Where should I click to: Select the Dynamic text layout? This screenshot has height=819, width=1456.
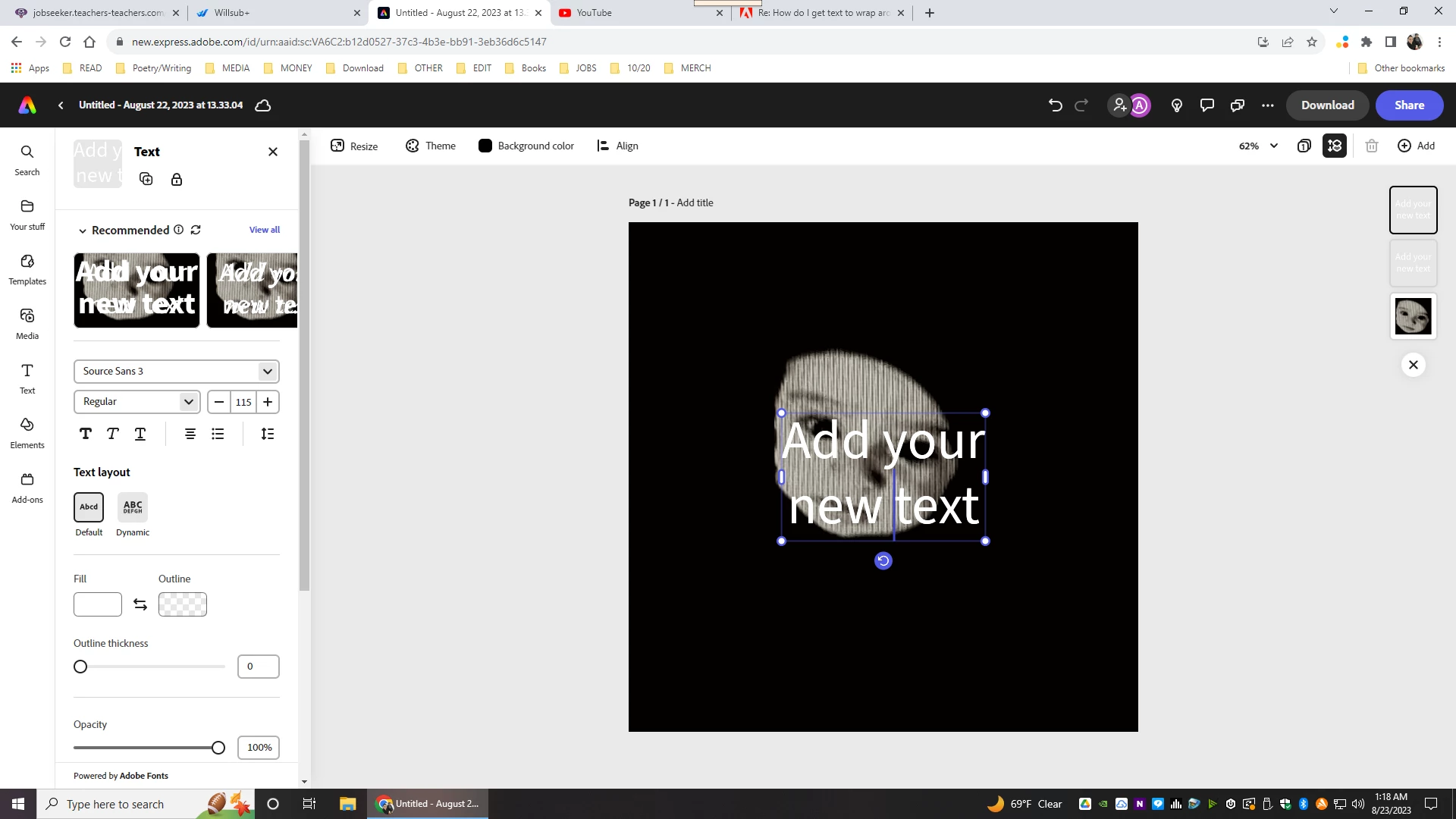pos(133,507)
